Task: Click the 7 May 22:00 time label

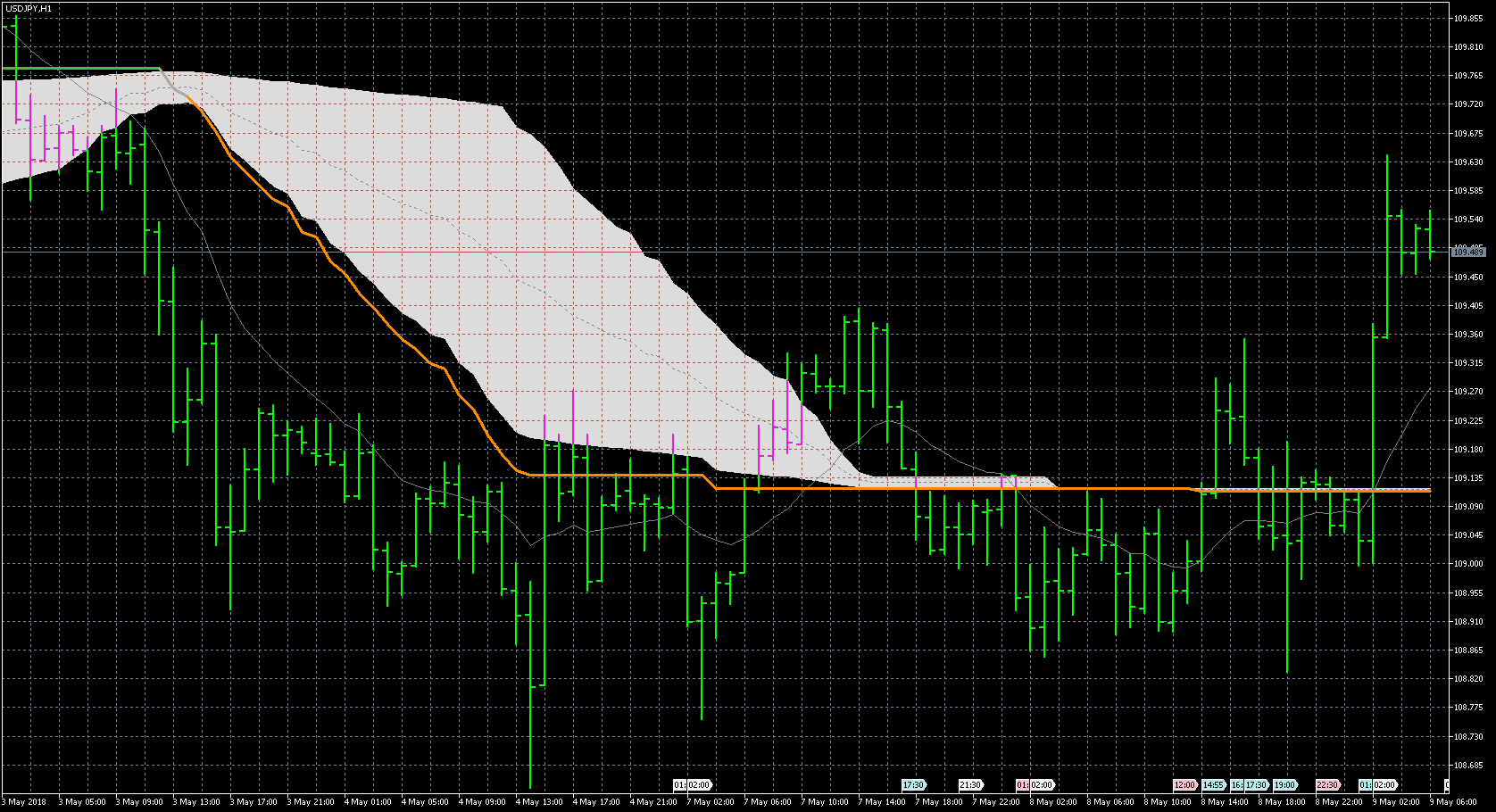Action: pos(996,802)
